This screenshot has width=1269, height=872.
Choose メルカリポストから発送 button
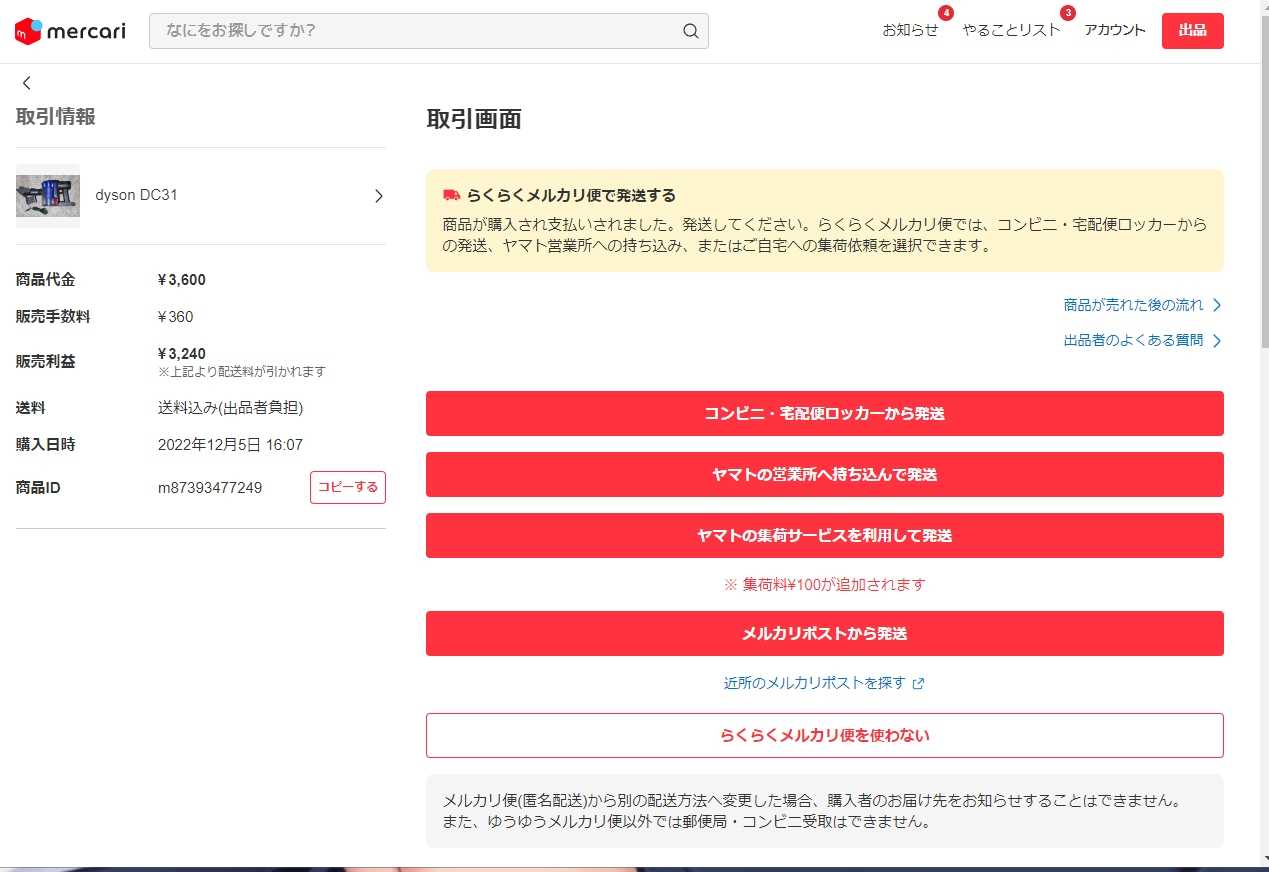coord(824,634)
